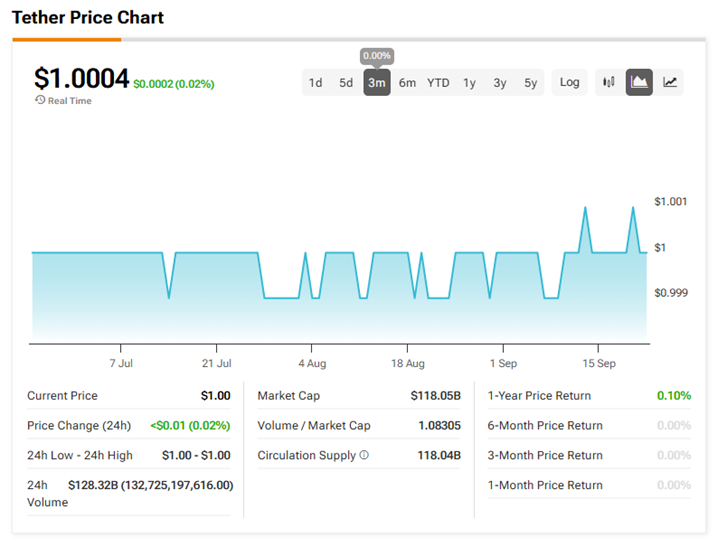Click the 1-Year Price Return label

pyautogui.click(x=539, y=395)
